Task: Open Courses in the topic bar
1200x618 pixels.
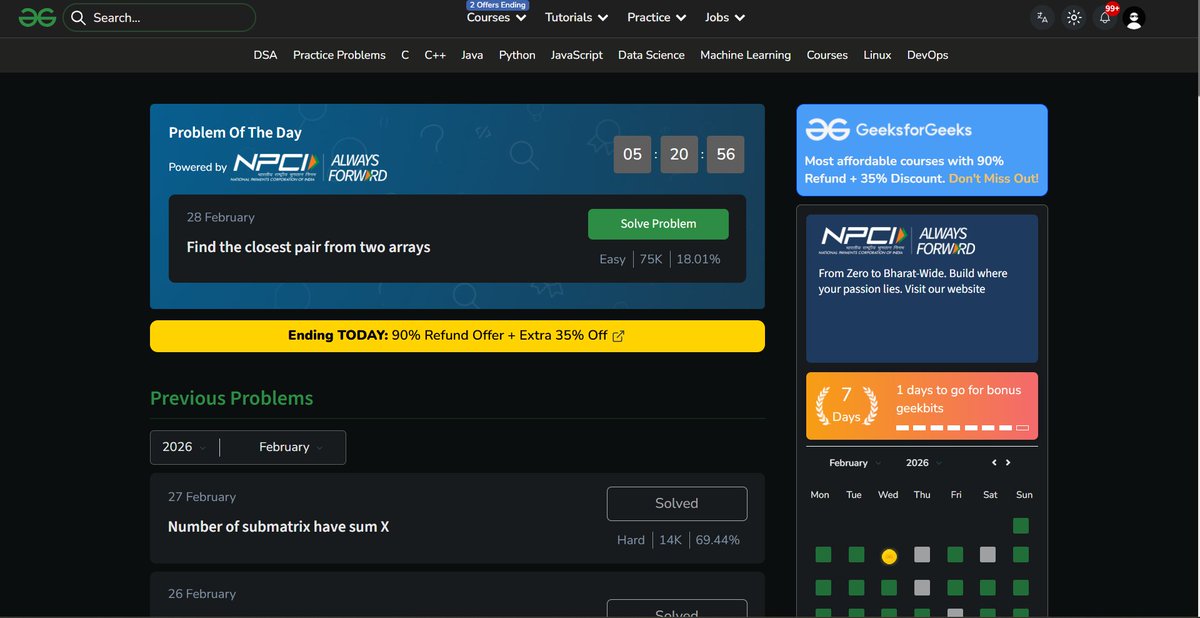Action: coord(827,55)
